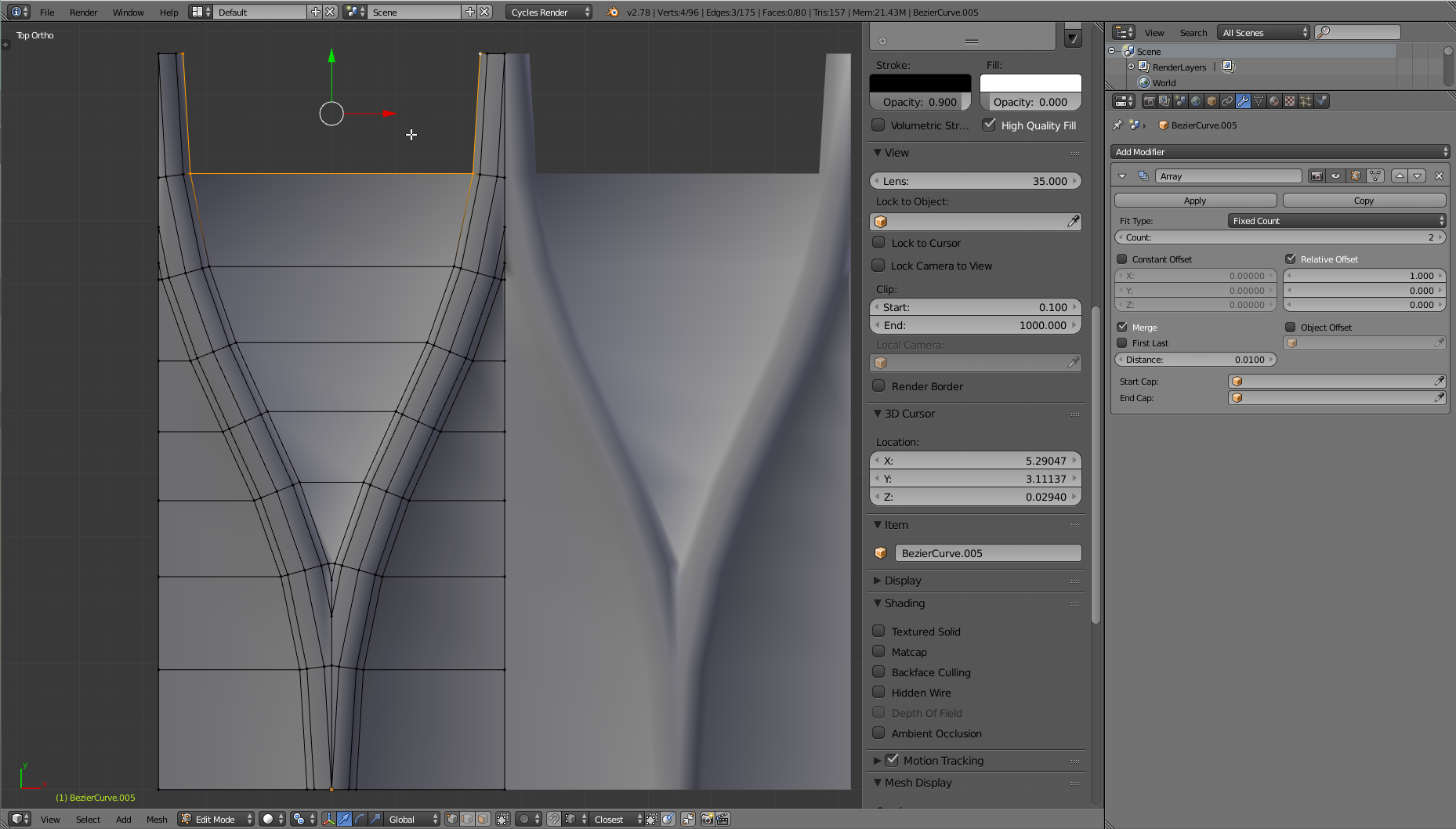Viewport: 1456px width, 829px height.
Task: Select the translate manipulator arrow
Action: 344,819
